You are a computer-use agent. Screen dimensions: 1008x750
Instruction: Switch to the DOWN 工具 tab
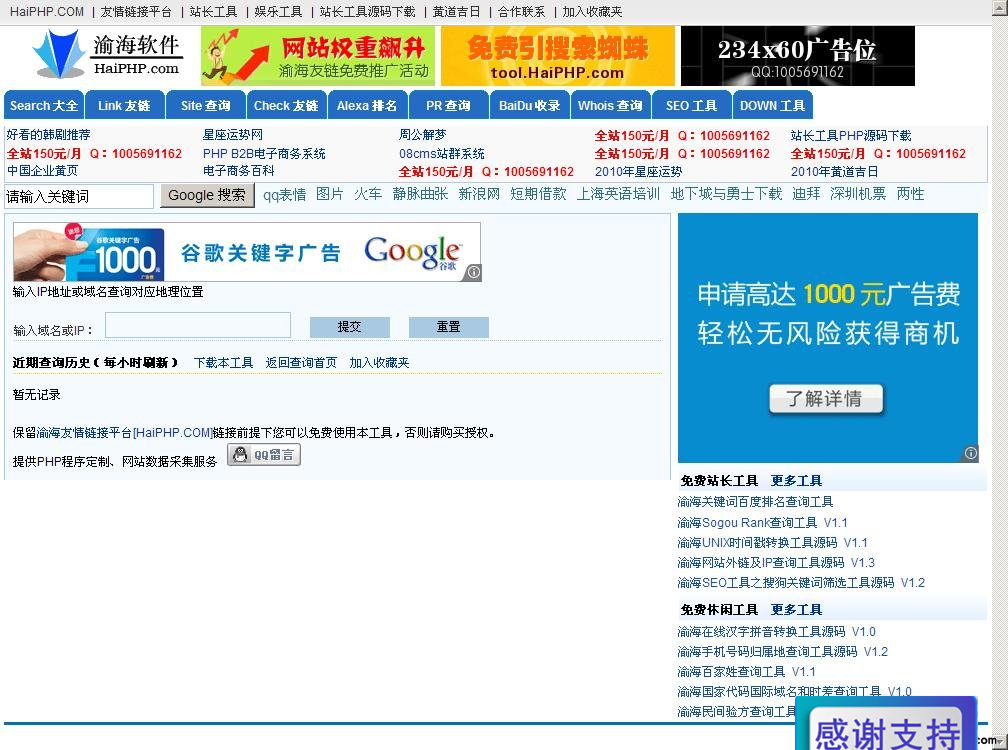pos(772,105)
